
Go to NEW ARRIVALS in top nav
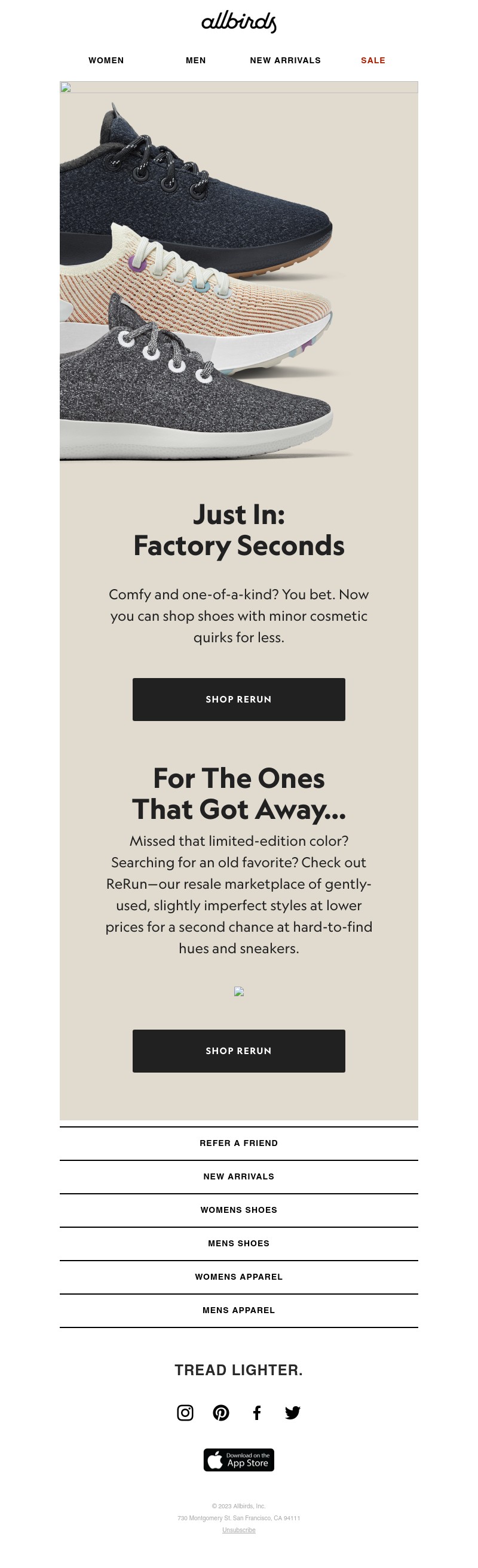(x=286, y=60)
